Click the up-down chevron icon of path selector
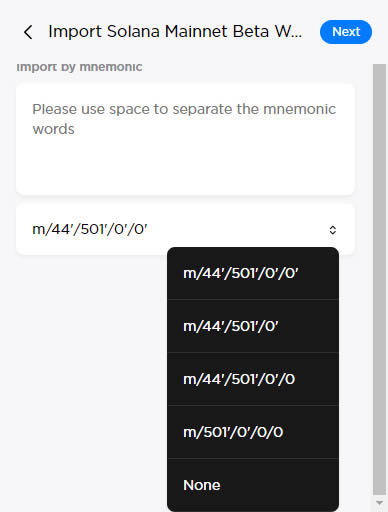 tap(332, 230)
